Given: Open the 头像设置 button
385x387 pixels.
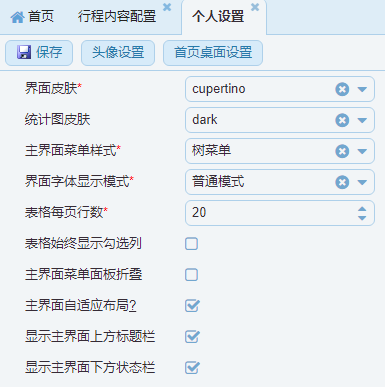Looking at the screenshot, I should click(x=118, y=53).
